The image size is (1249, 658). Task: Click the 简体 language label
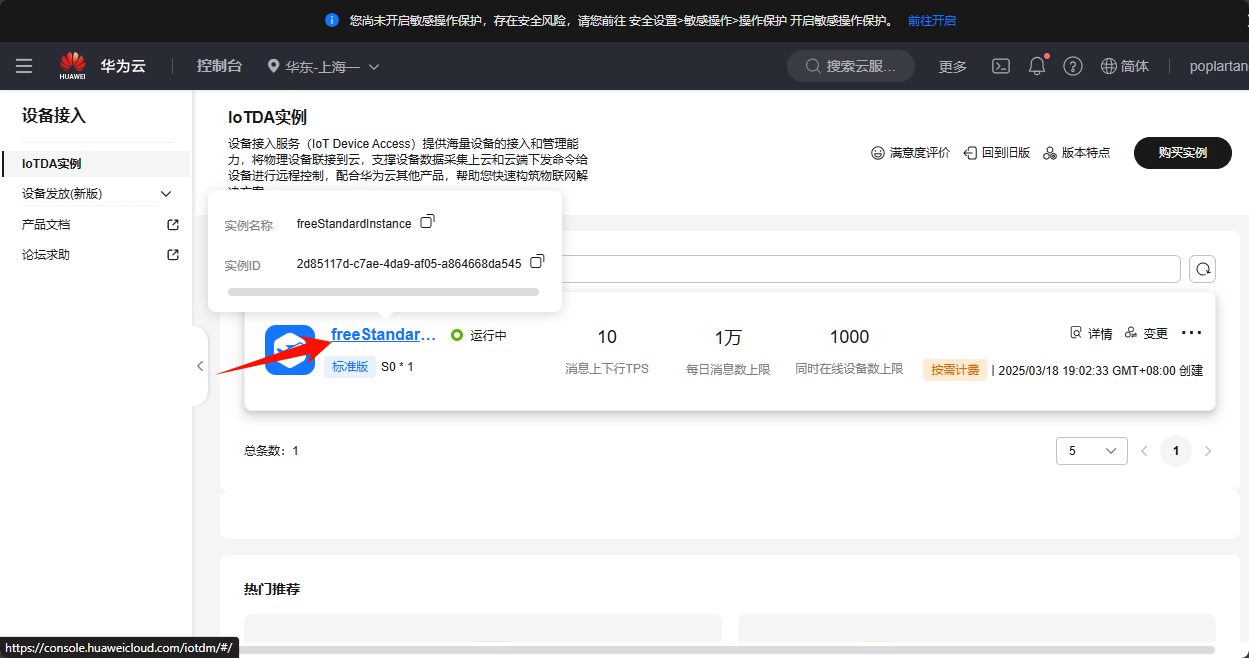[x=1135, y=66]
